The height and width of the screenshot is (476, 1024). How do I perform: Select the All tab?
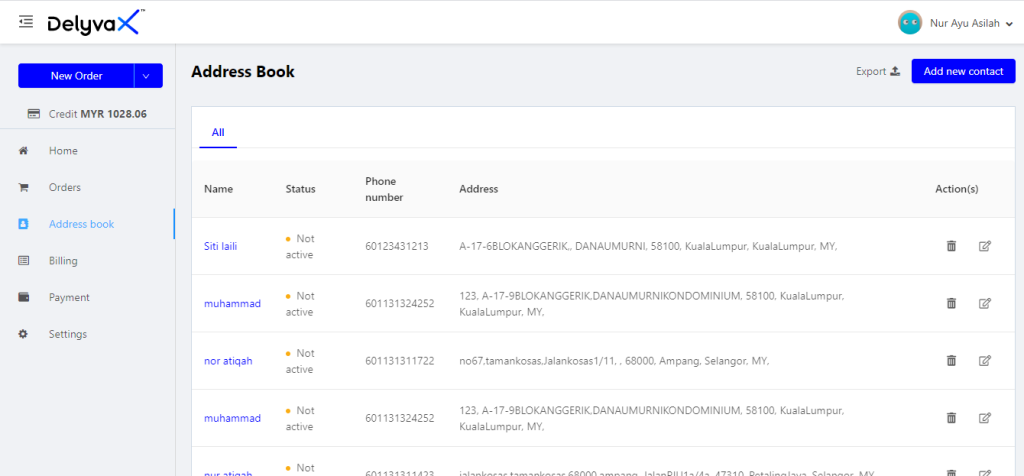tap(218, 133)
